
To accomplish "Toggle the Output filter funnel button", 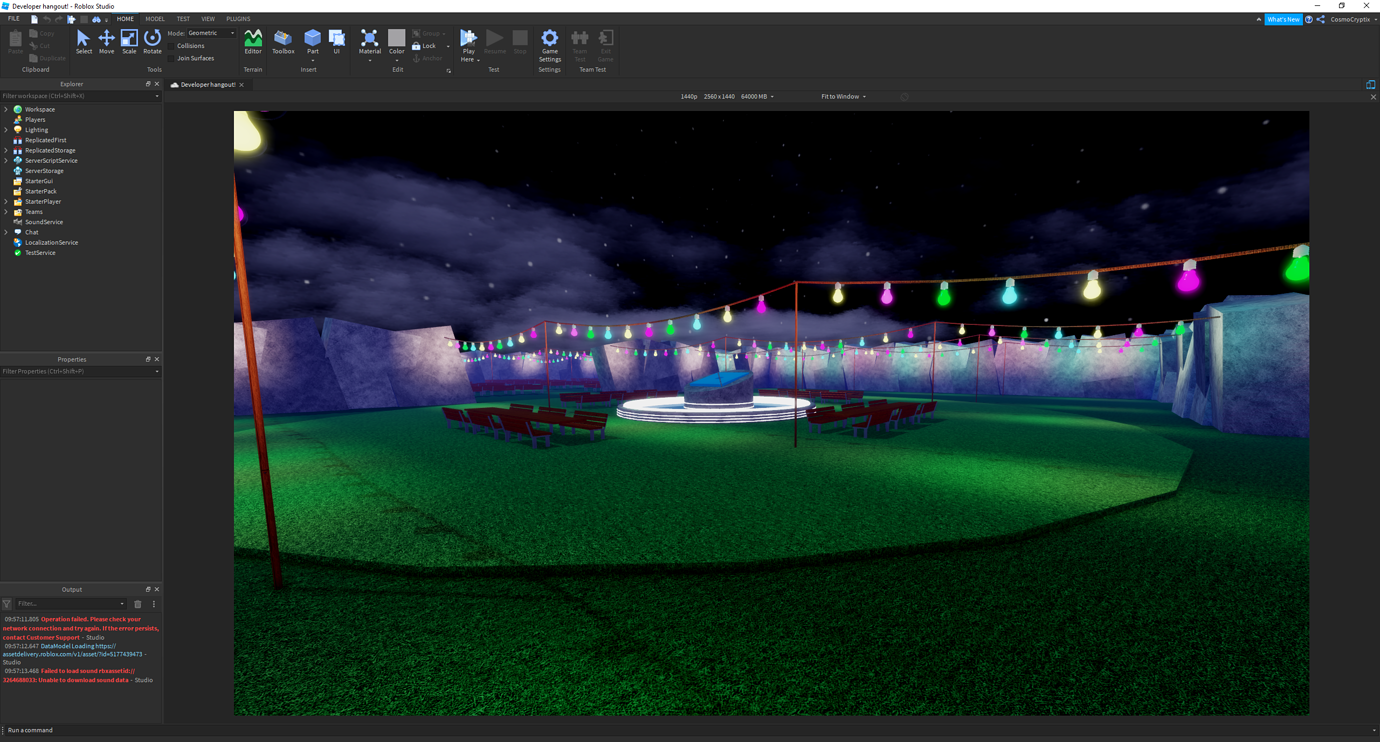I will (x=7, y=604).
